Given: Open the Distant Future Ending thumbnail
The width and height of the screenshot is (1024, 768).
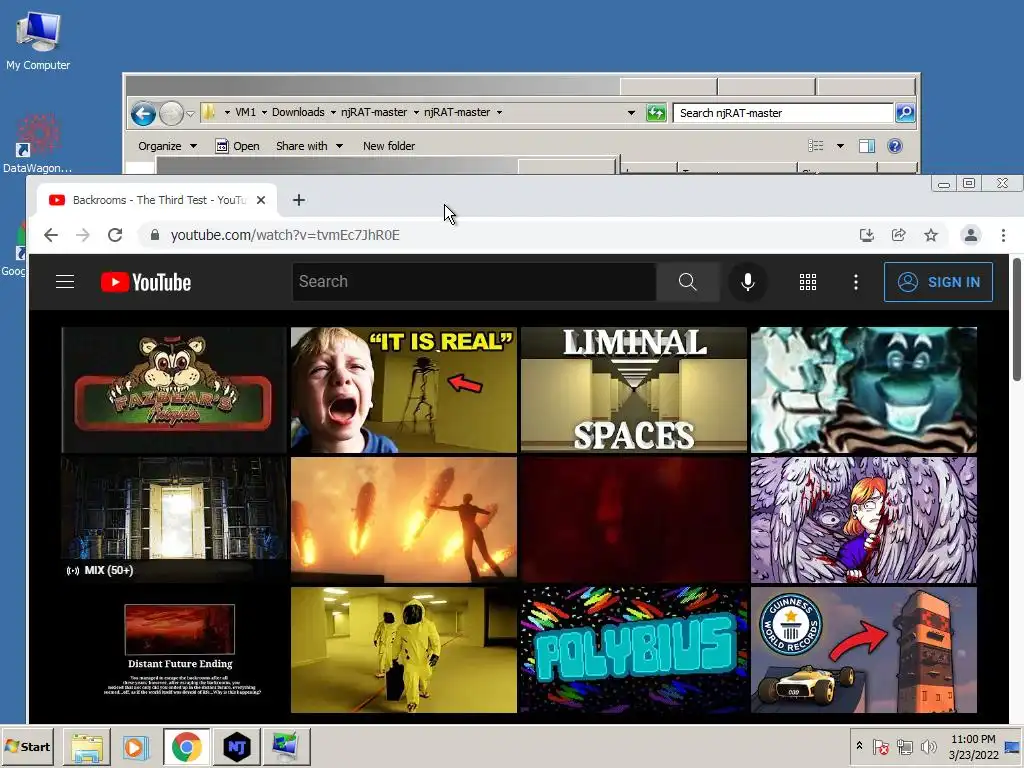Looking at the screenshot, I should pyautogui.click(x=174, y=650).
